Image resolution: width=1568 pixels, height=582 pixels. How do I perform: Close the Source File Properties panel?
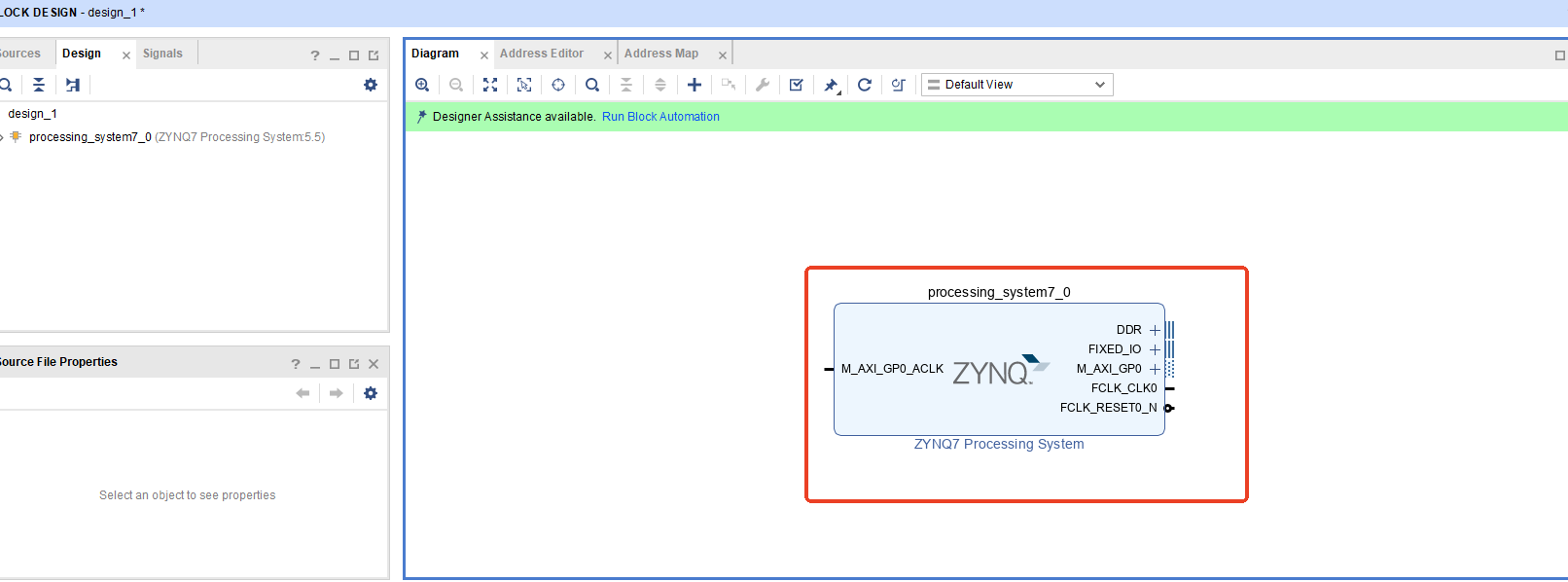click(x=374, y=364)
